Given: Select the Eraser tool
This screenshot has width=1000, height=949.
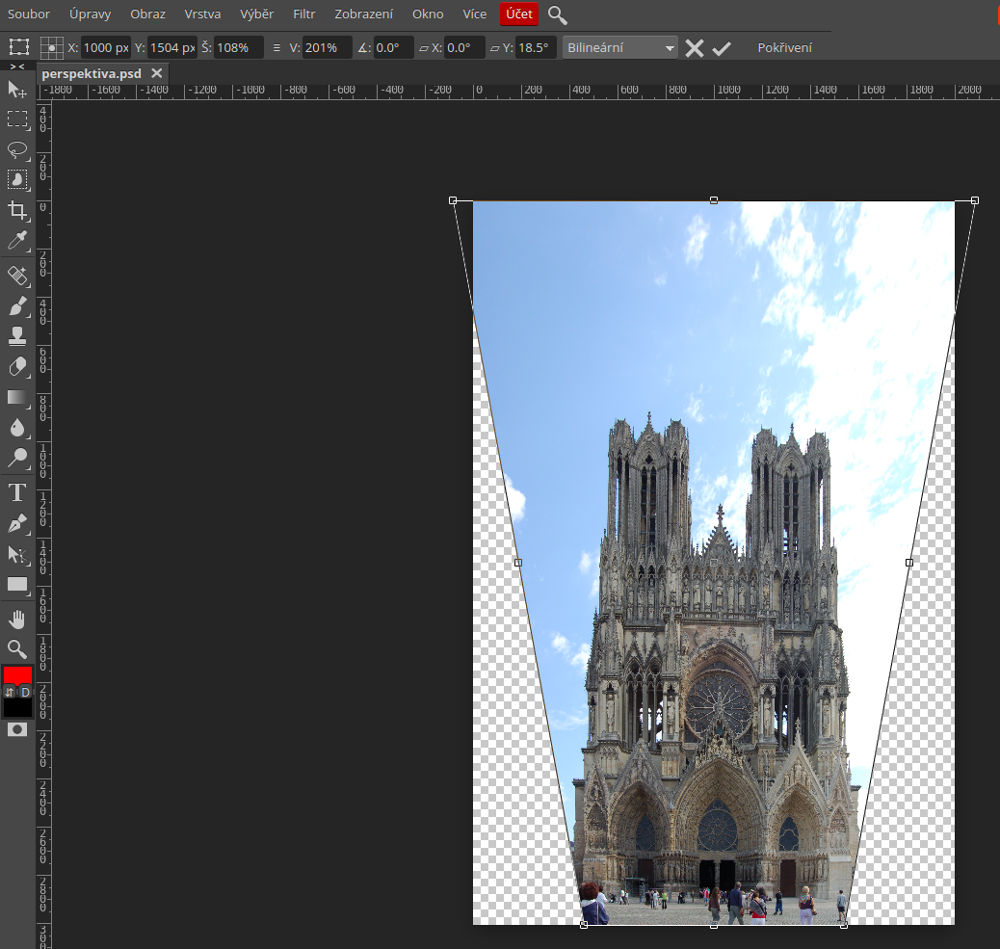Looking at the screenshot, I should [x=17, y=367].
